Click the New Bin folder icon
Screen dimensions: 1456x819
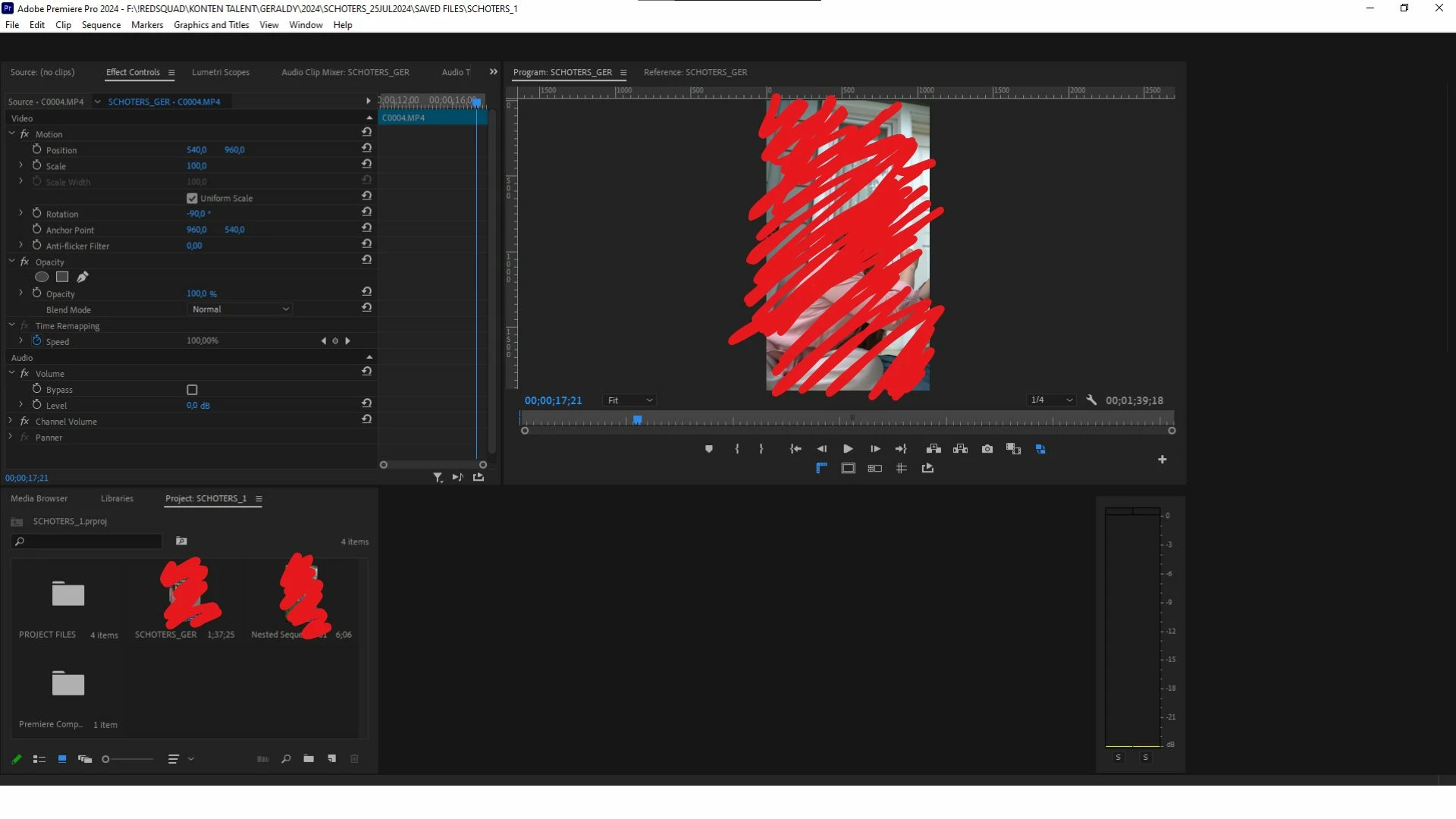[x=309, y=758]
